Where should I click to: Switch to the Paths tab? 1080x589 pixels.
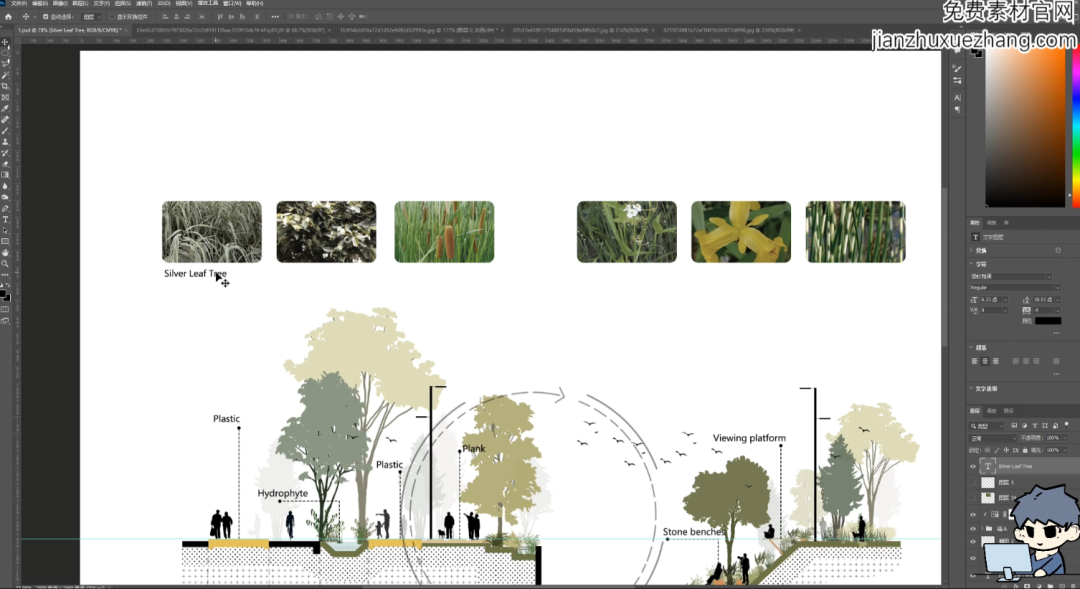coord(1008,411)
